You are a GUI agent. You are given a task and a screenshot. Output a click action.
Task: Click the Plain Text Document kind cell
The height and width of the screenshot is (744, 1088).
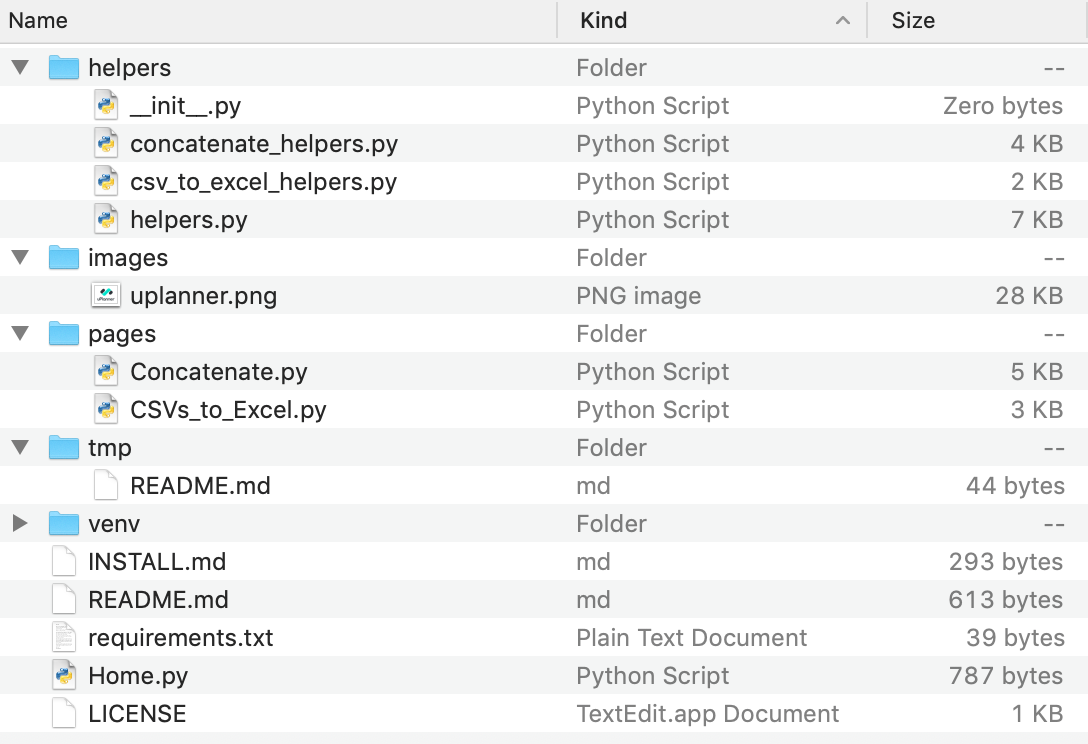pyautogui.click(x=691, y=637)
